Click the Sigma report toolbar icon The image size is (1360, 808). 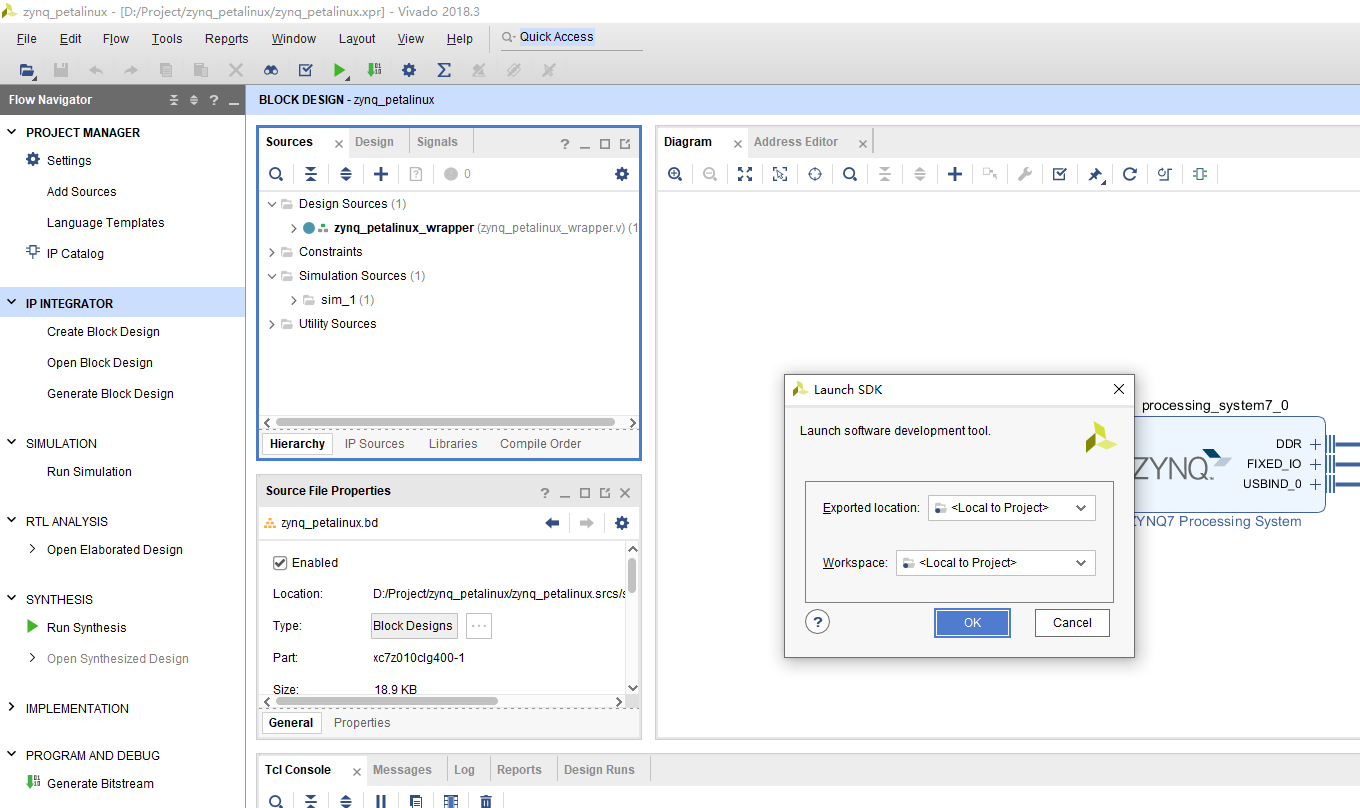click(444, 70)
